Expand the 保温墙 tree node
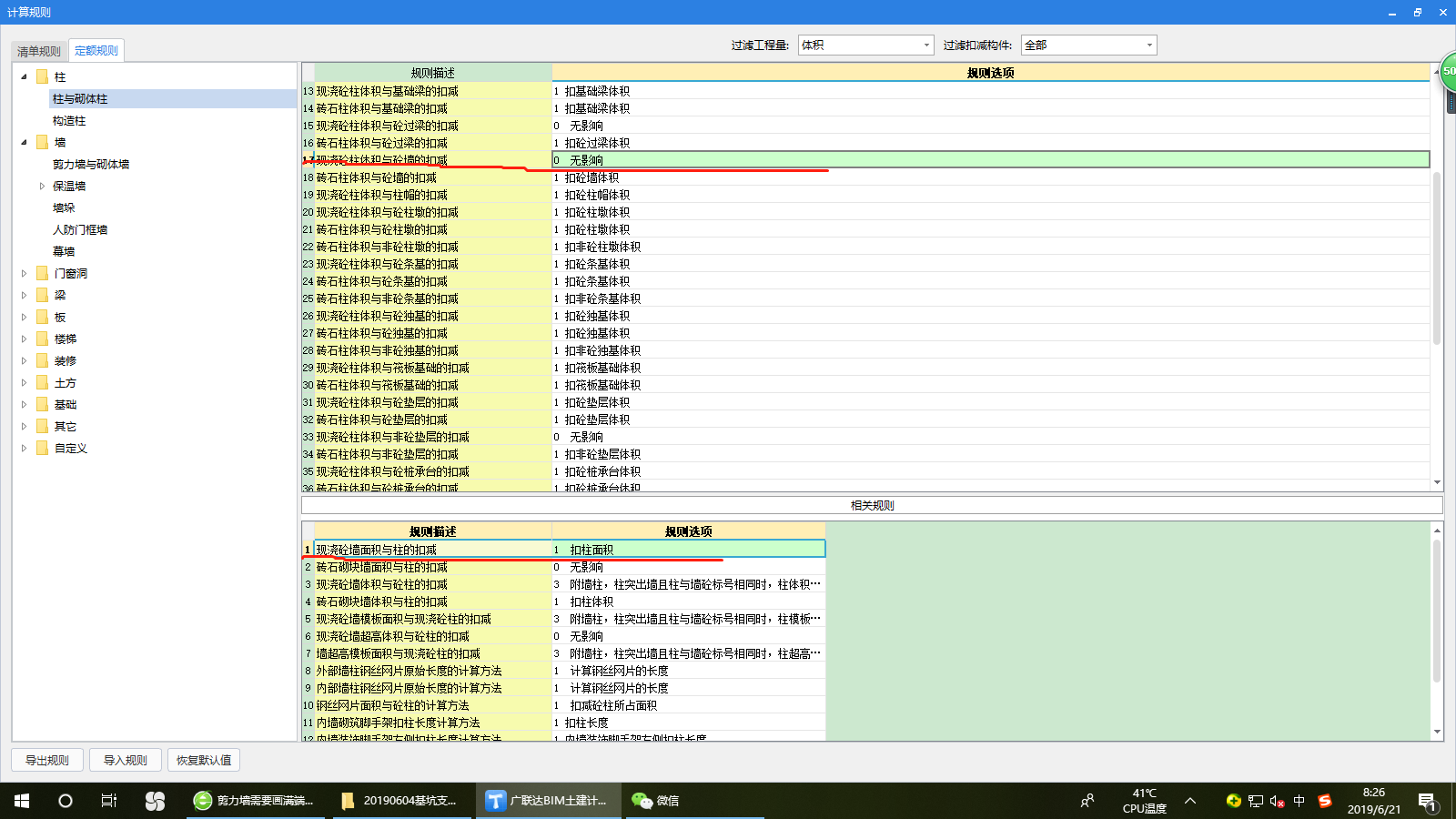 (42, 186)
